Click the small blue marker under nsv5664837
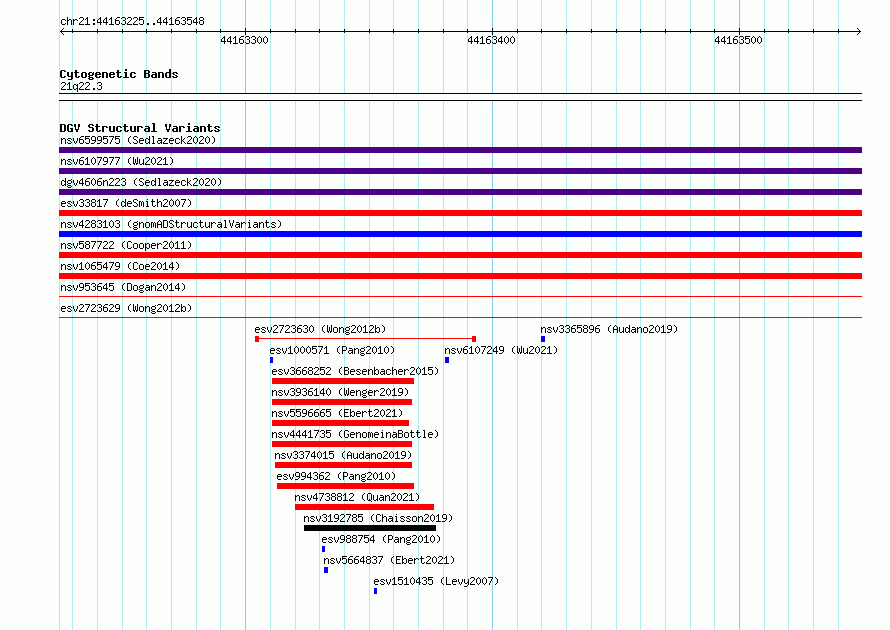Viewport: 890px width, 630px height. pyautogui.click(x=326, y=570)
